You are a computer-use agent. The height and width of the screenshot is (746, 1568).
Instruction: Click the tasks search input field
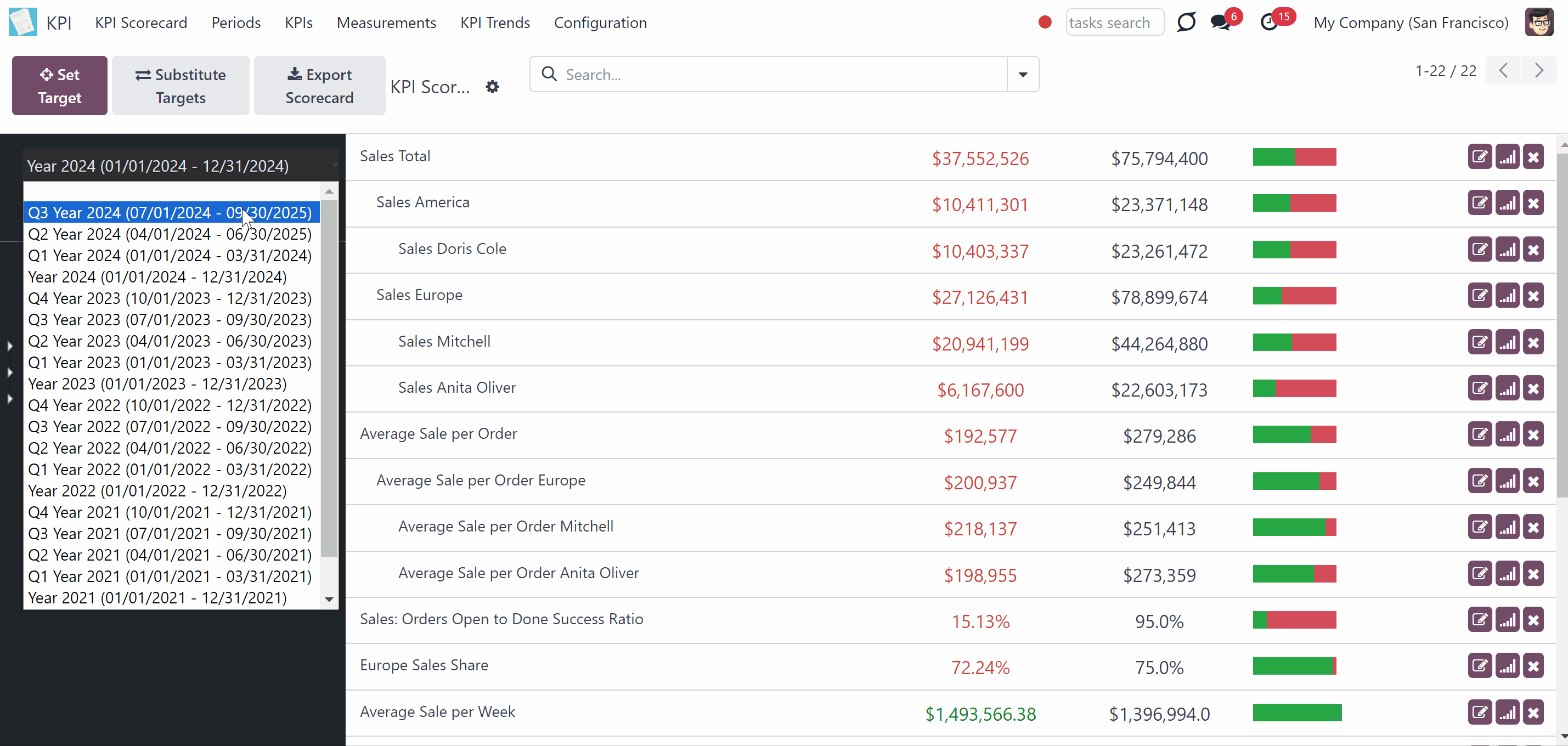(x=1114, y=22)
